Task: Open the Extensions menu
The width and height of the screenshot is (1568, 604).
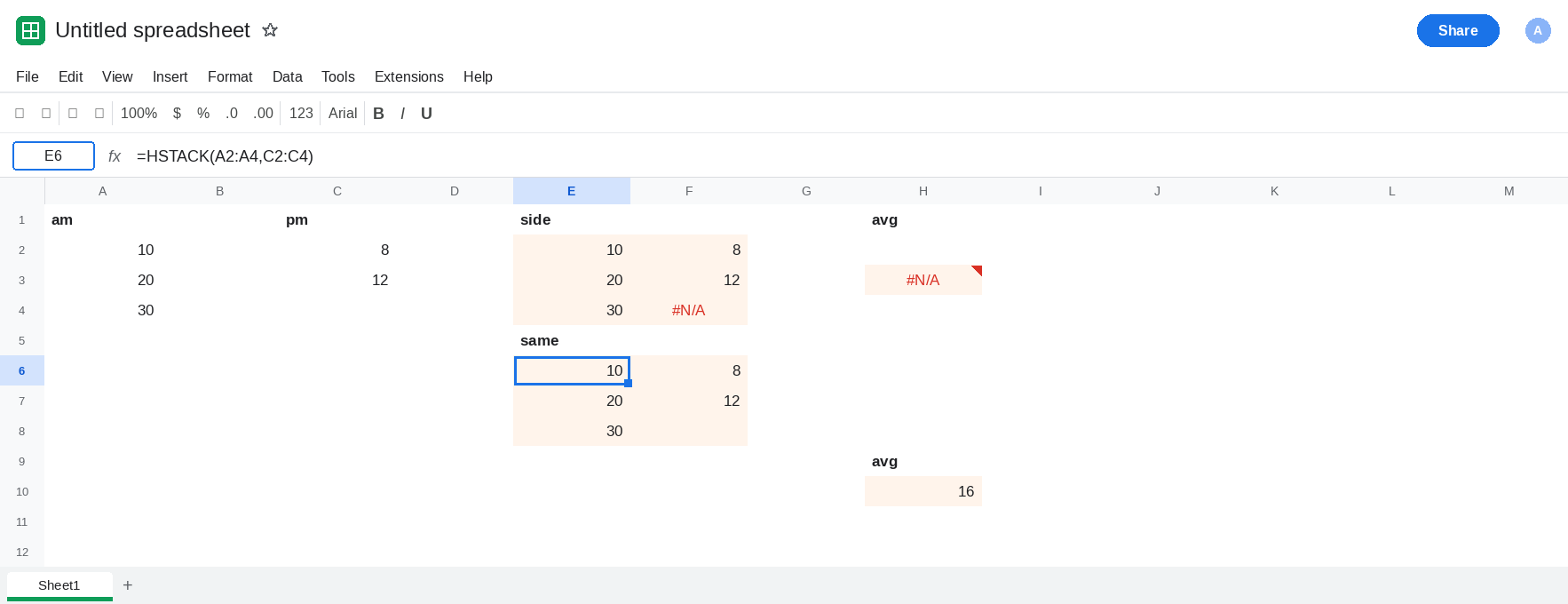Action: click(409, 77)
